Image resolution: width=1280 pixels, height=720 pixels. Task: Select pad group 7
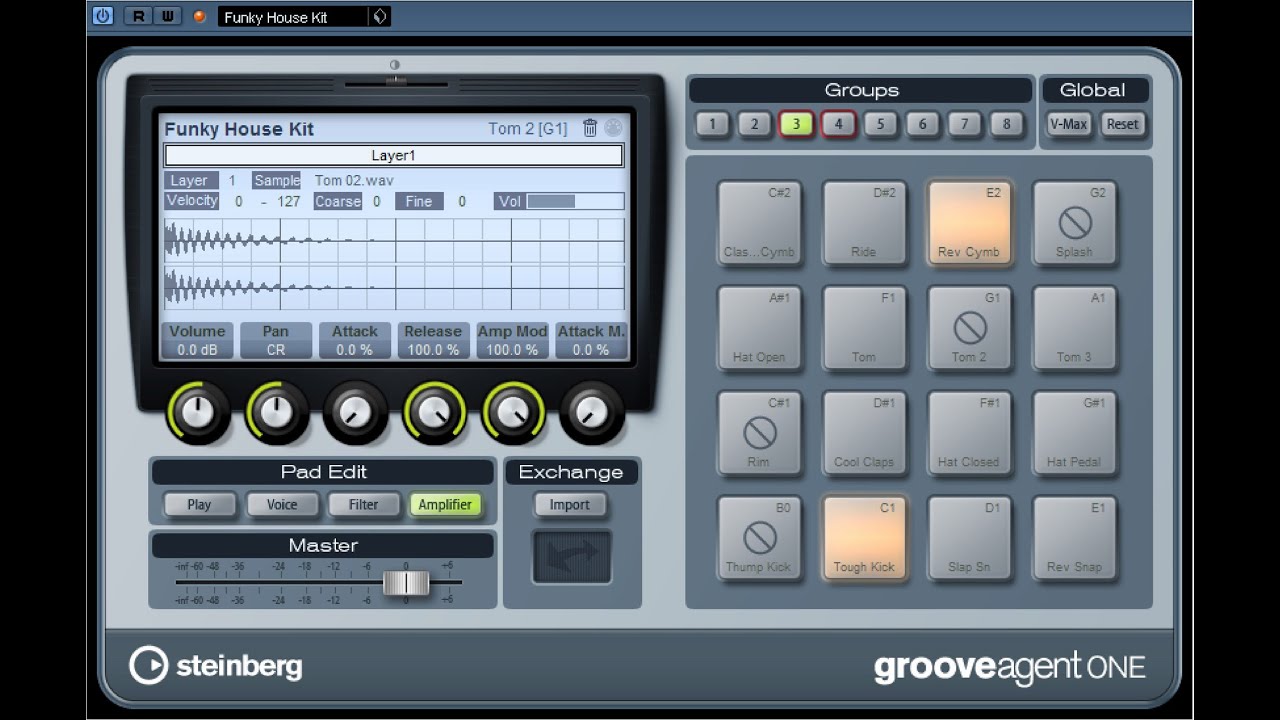[x=964, y=124]
